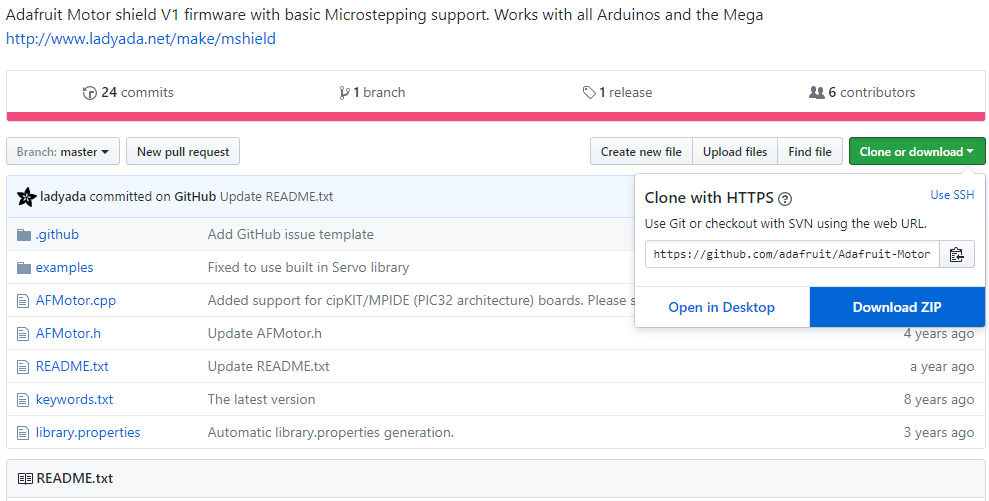Click the AFMotor.cpp file icon
Image resolution: width=989 pixels, height=501 pixels.
point(25,301)
